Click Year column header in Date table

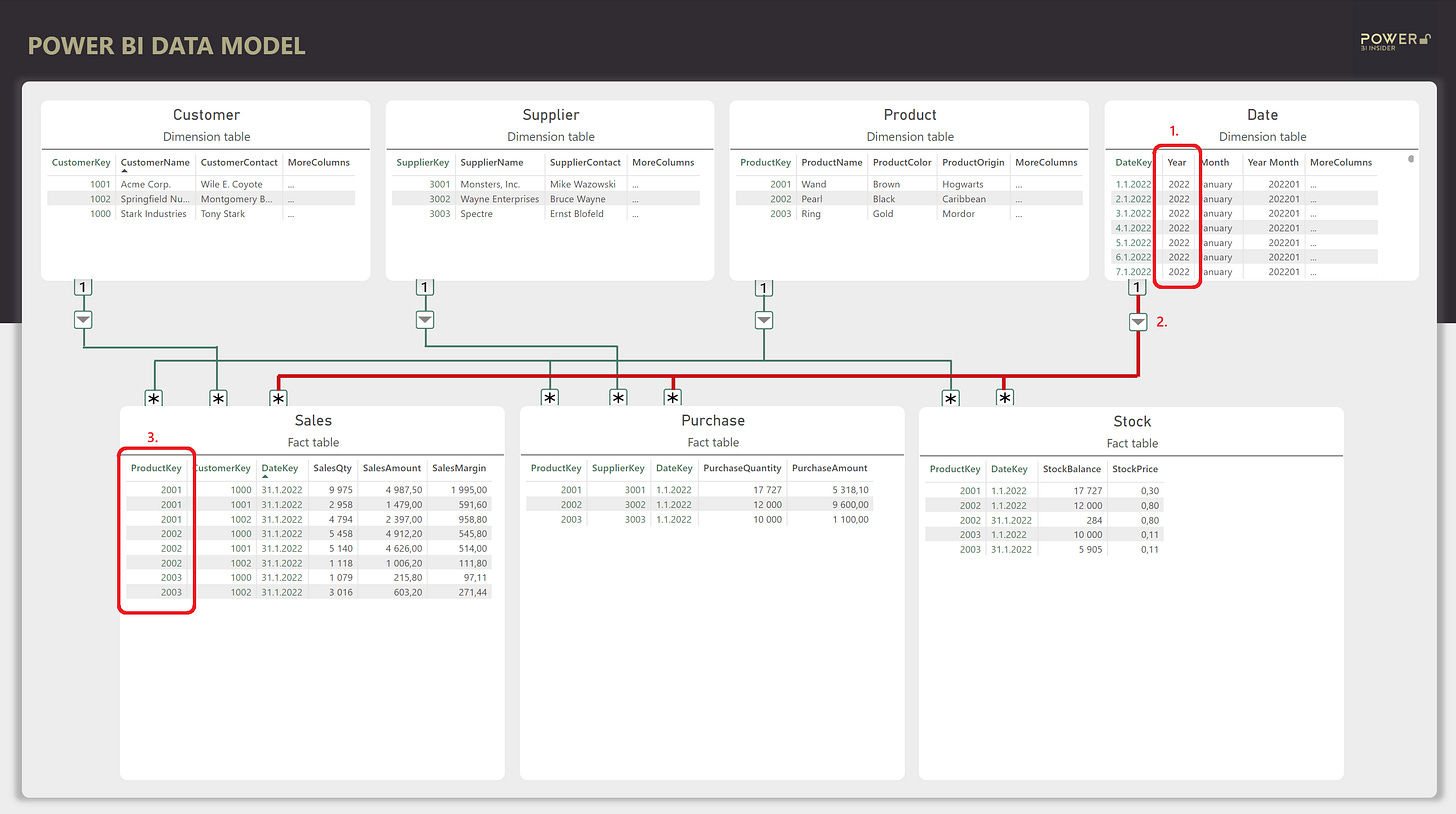pos(1177,162)
